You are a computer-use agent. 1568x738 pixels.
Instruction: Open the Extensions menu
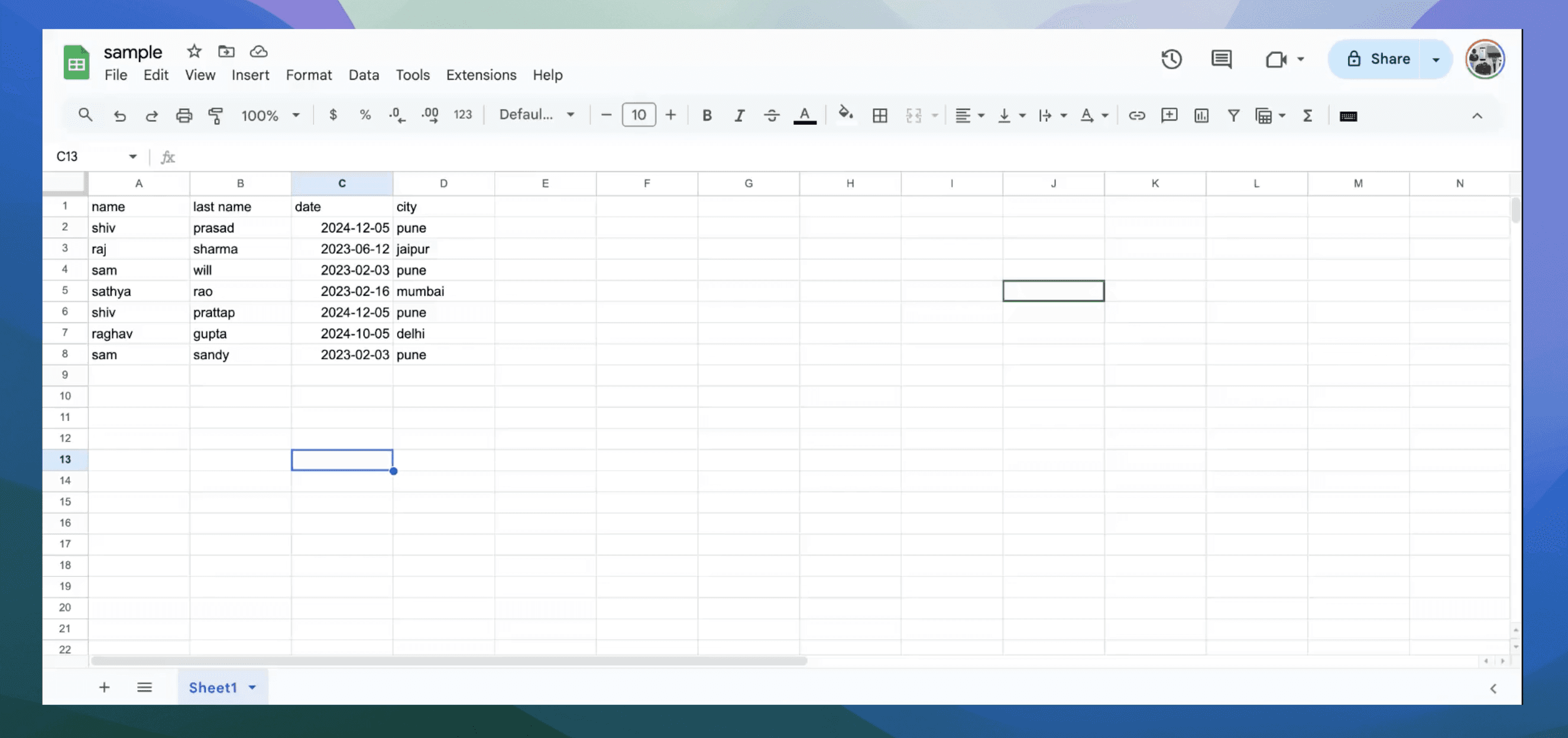(481, 75)
